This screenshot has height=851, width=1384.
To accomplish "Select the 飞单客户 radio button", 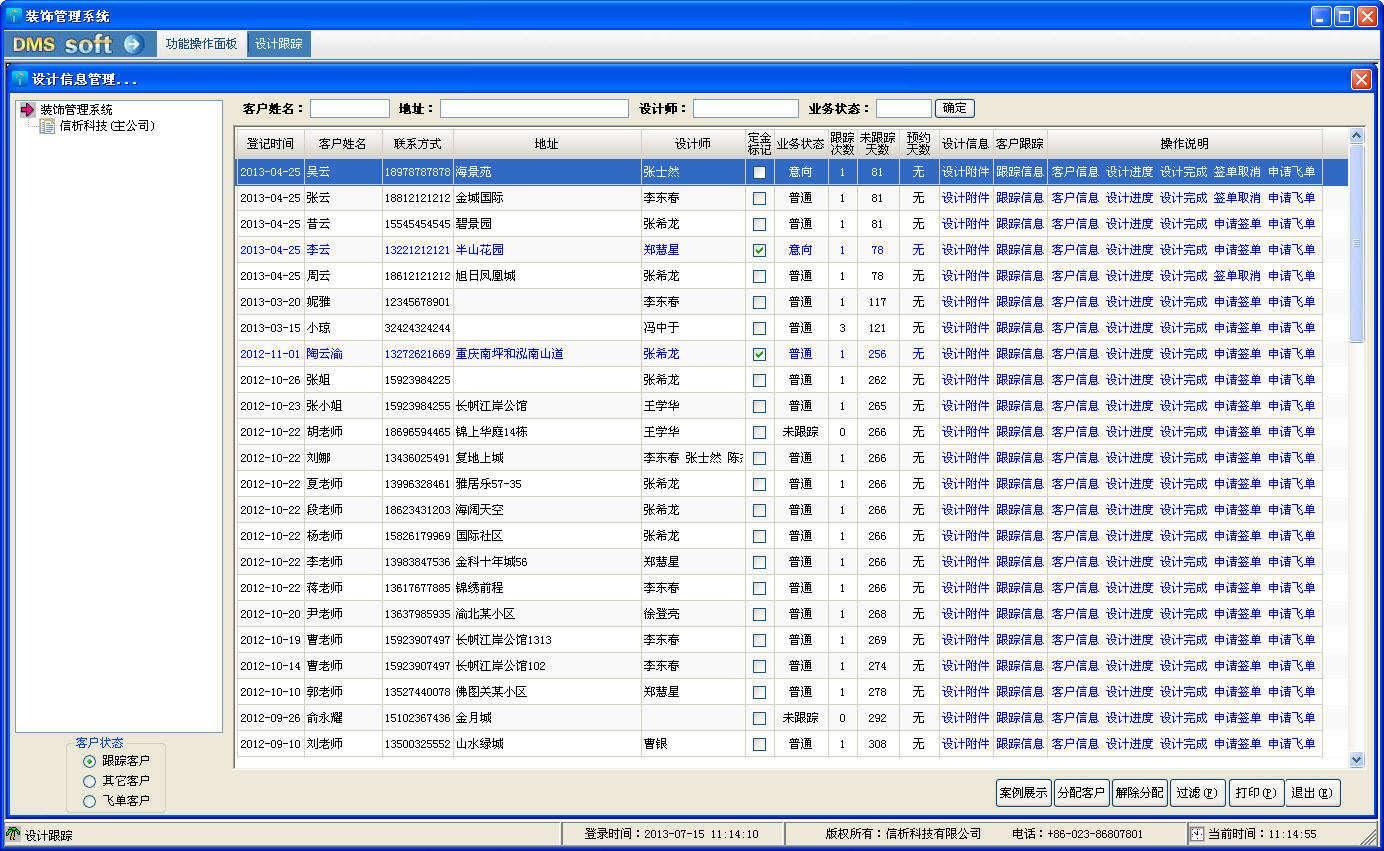I will (90, 801).
